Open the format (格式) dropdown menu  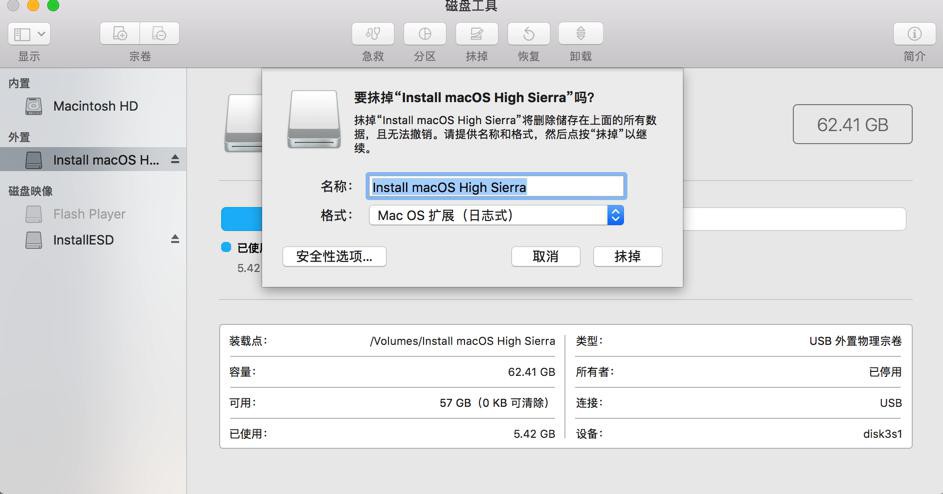pyautogui.click(x=496, y=215)
